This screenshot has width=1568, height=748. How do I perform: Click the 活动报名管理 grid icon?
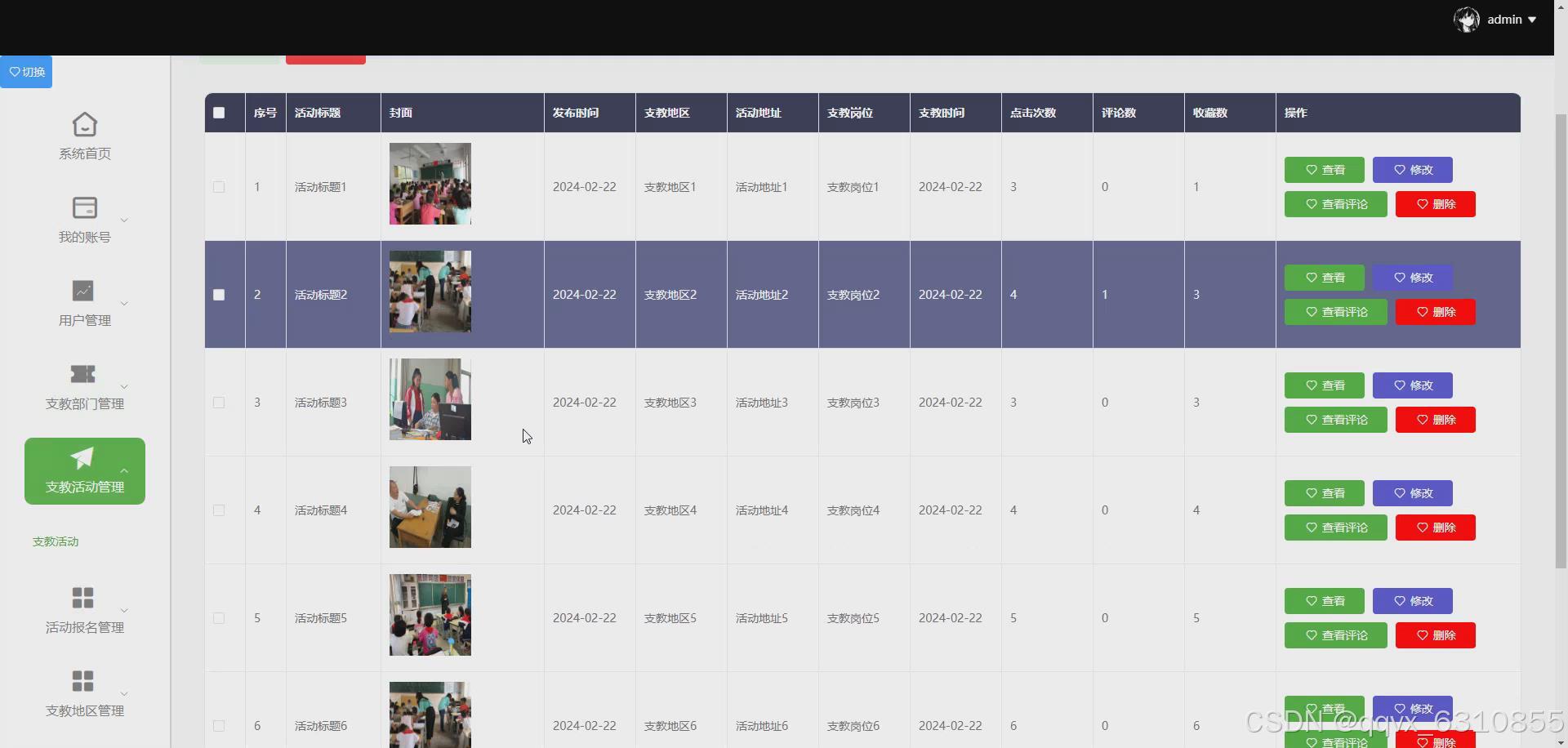pyautogui.click(x=83, y=598)
